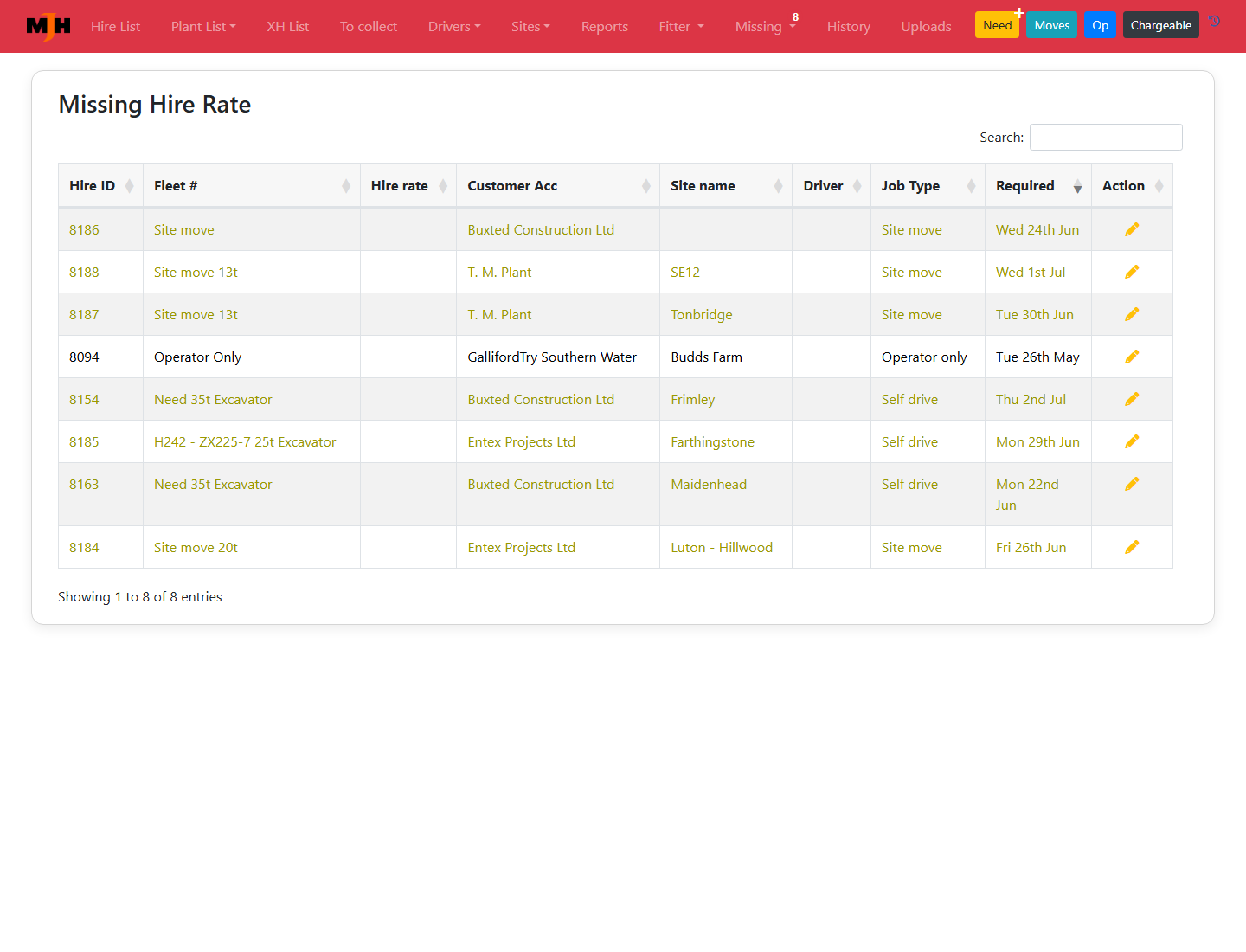Click Luton - Hillwood site link
1246x952 pixels.
[722, 547]
